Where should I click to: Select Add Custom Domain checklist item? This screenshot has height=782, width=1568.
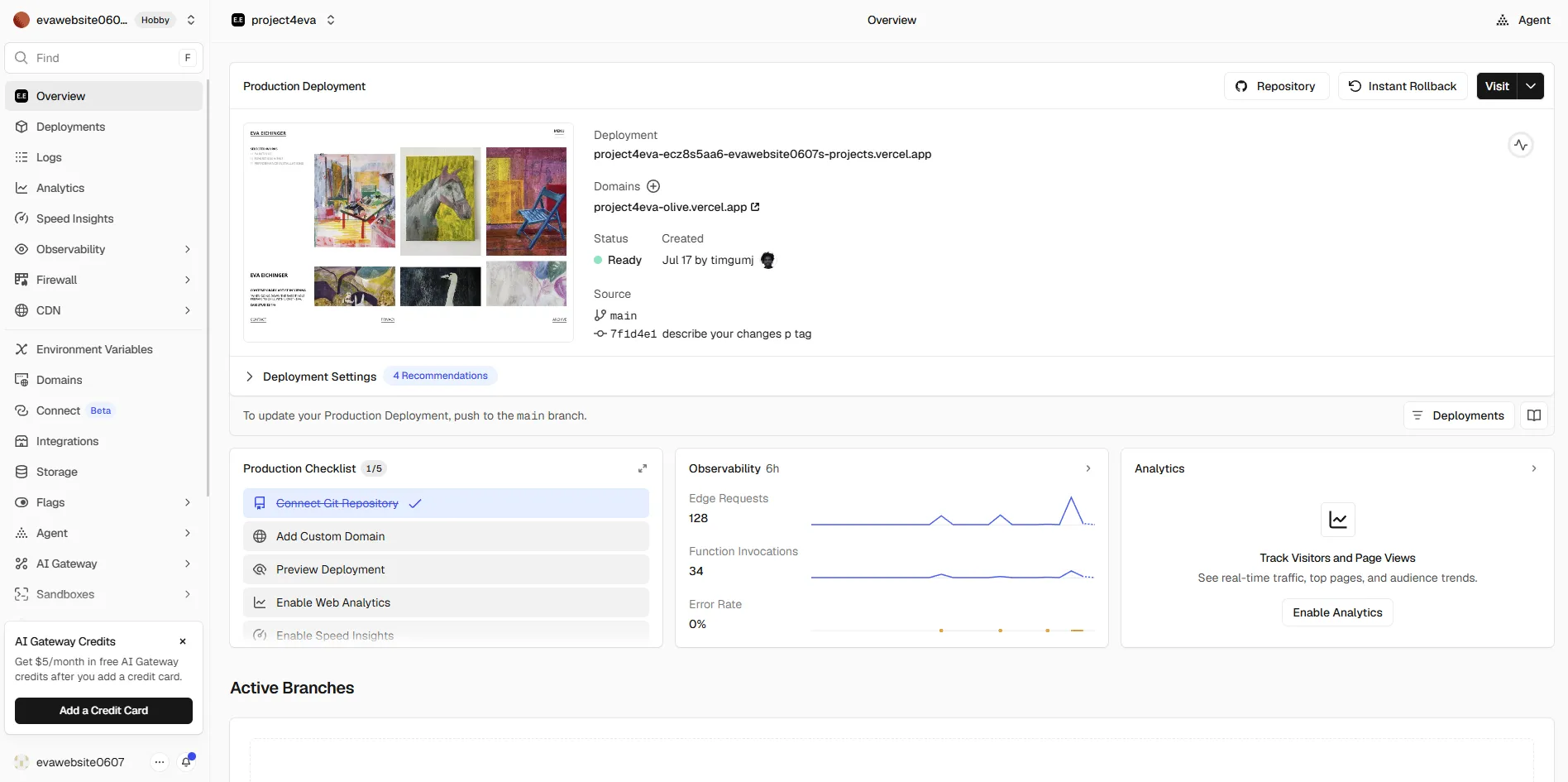[x=446, y=536]
